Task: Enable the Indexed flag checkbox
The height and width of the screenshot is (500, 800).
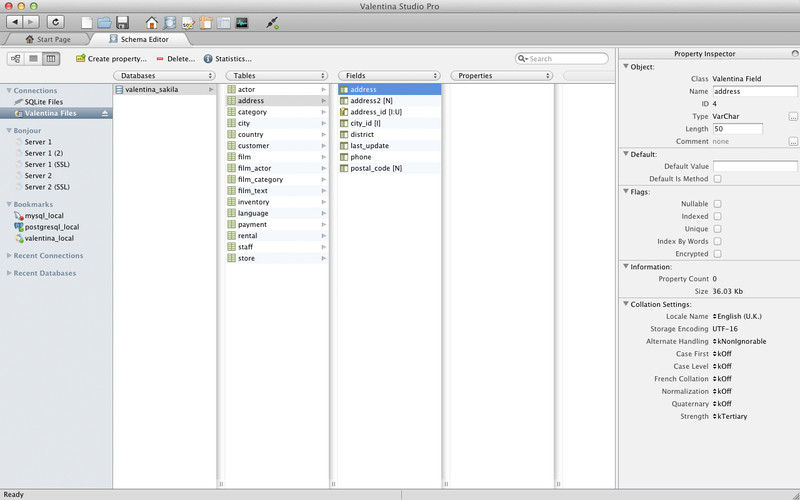Action: pyautogui.click(x=717, y=216)
